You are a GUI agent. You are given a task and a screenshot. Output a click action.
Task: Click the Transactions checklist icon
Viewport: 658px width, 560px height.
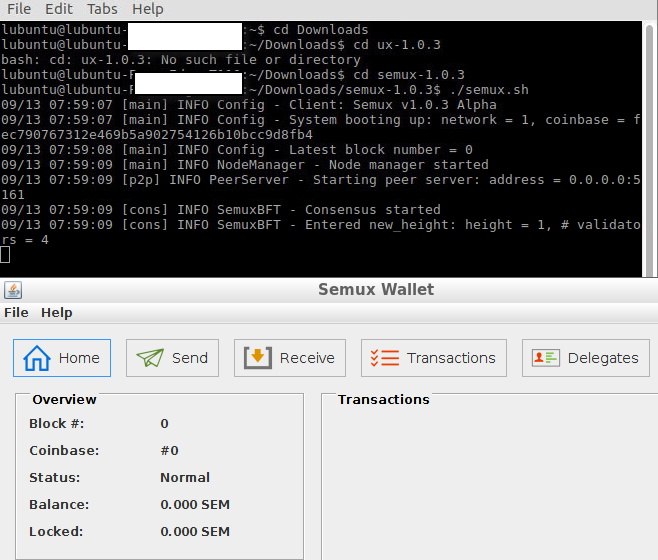(385, 358)
